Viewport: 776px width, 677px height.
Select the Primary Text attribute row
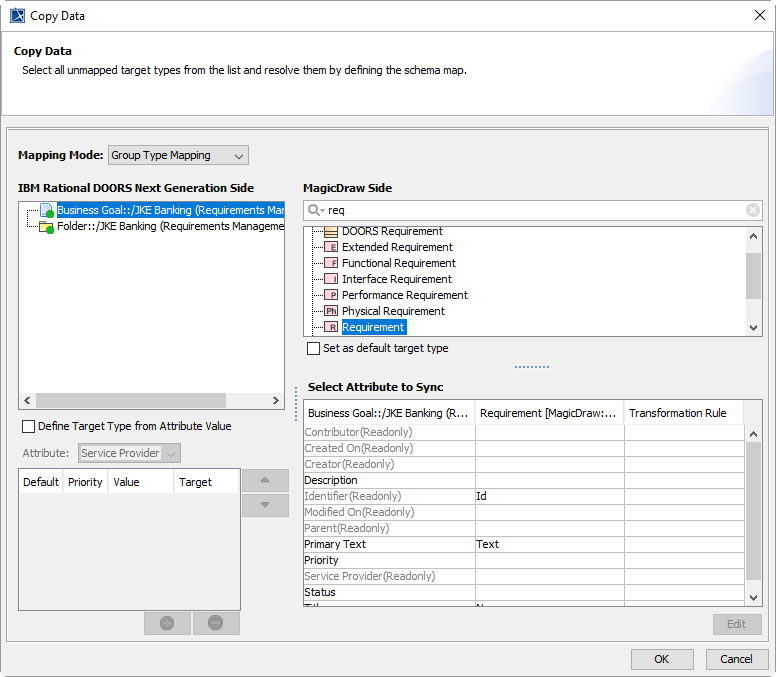pos(335,544)
